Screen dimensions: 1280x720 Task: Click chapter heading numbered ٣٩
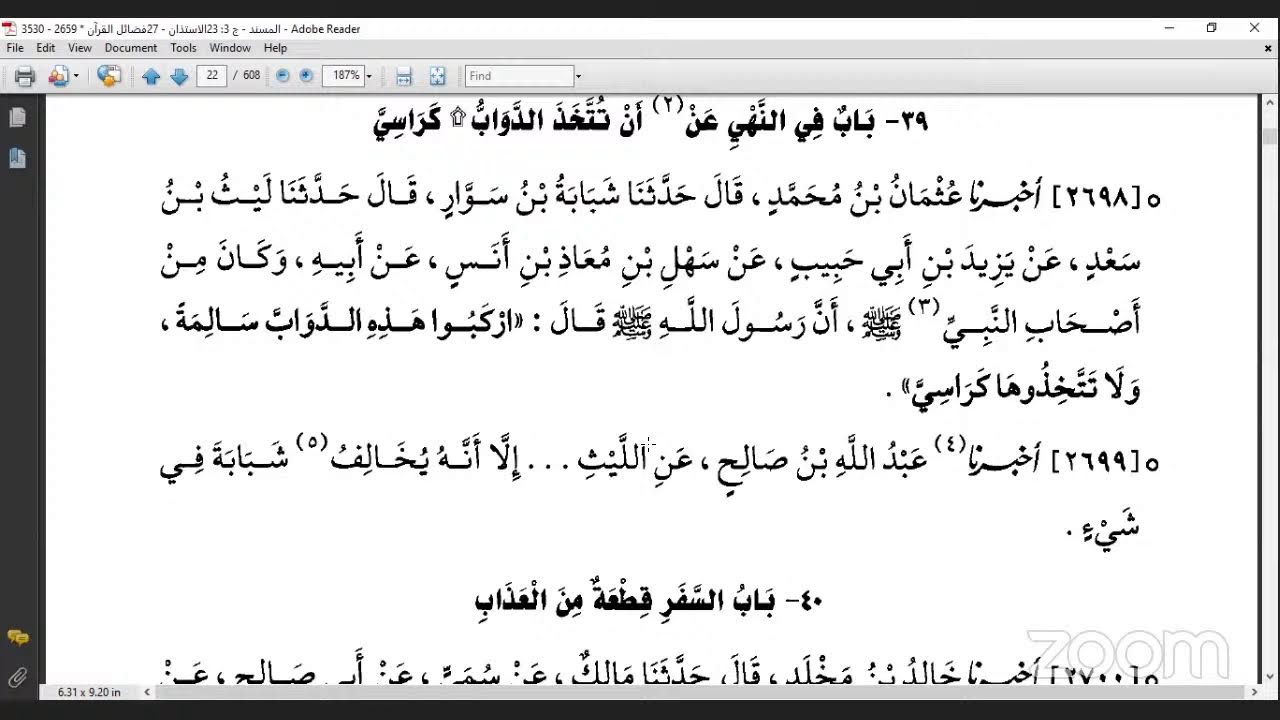coord(651,121)
